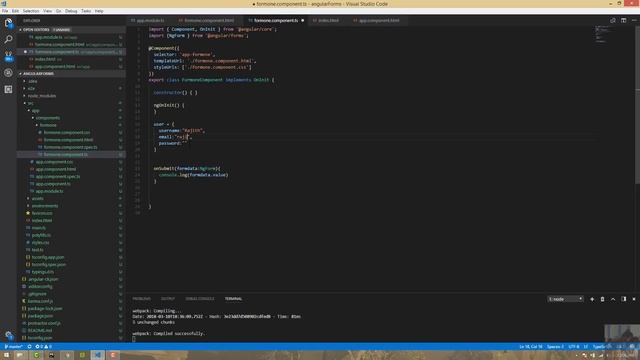Viewport: 640px width, 360px height.
Task: Click the unsaved dot on formone.component.ts tab
Action: point(302,20)
